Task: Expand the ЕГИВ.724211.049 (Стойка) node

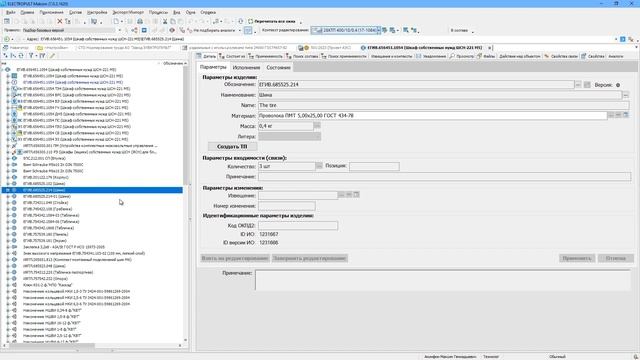Action: click(x=8, y=203)
